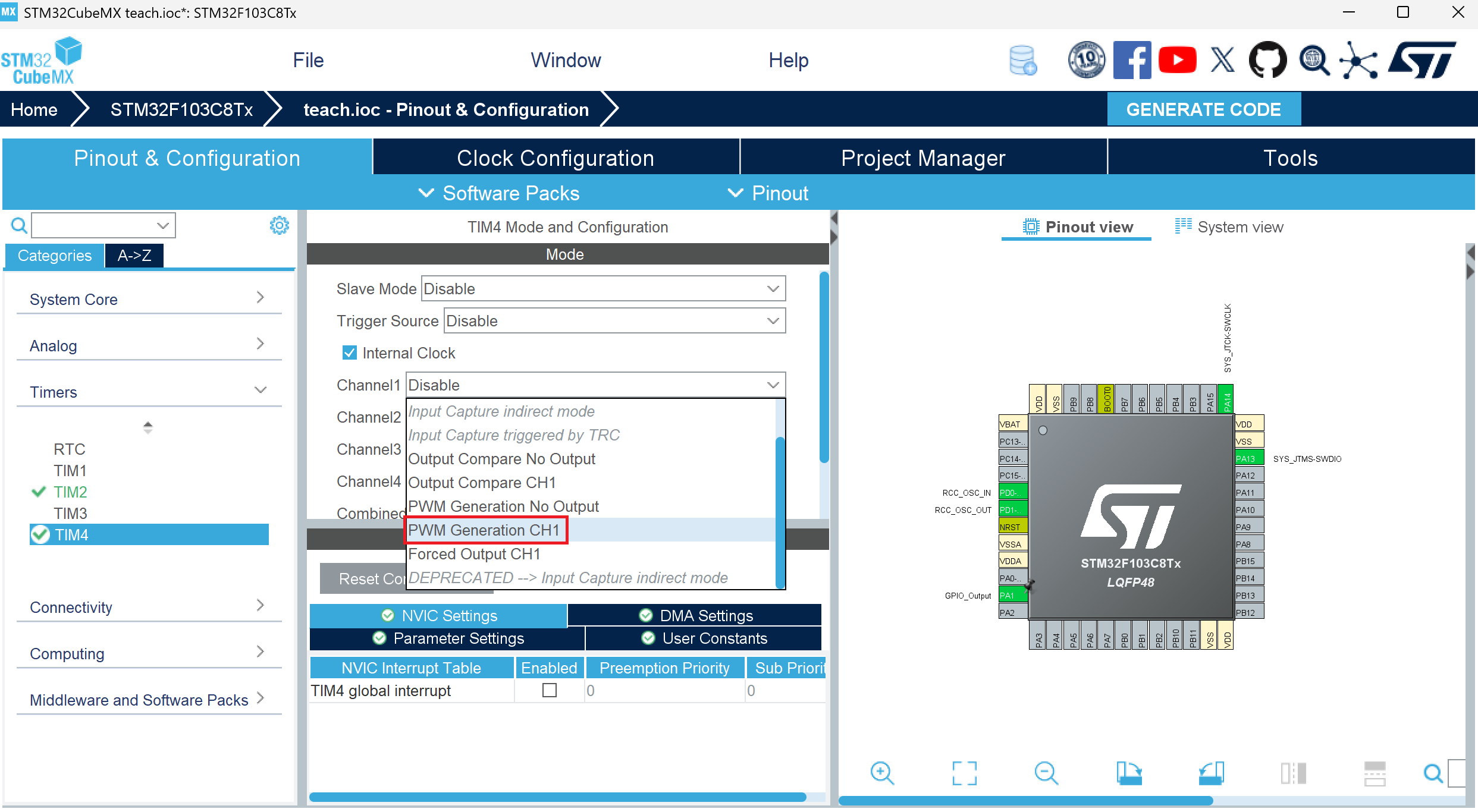Click the fit-to-screen icon below chip
This screenshot has width=1478, height=812.
point(964,773)
